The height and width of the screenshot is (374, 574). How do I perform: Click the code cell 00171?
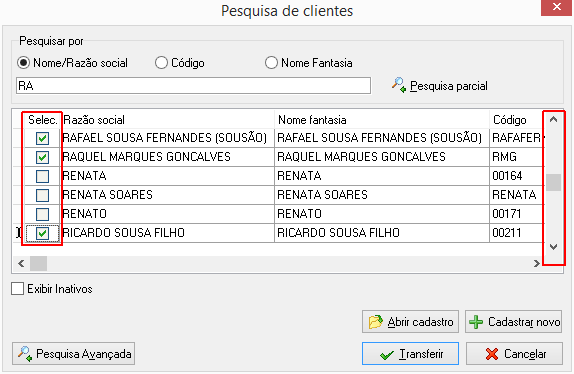[517, 214]
